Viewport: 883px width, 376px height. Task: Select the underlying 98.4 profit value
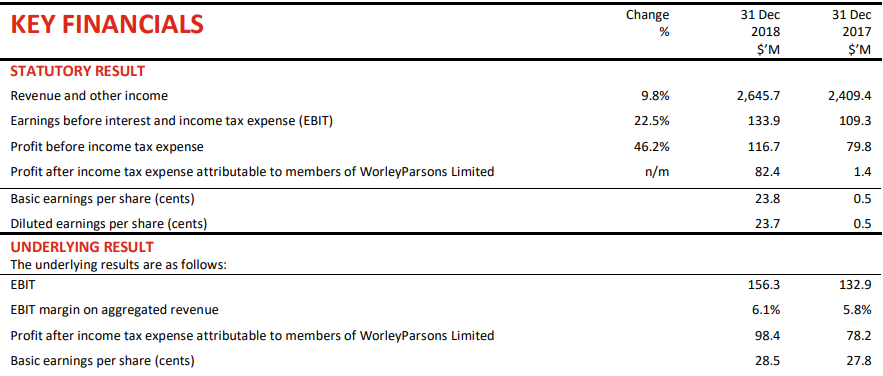pyautogui.click(x=768, y=335)
